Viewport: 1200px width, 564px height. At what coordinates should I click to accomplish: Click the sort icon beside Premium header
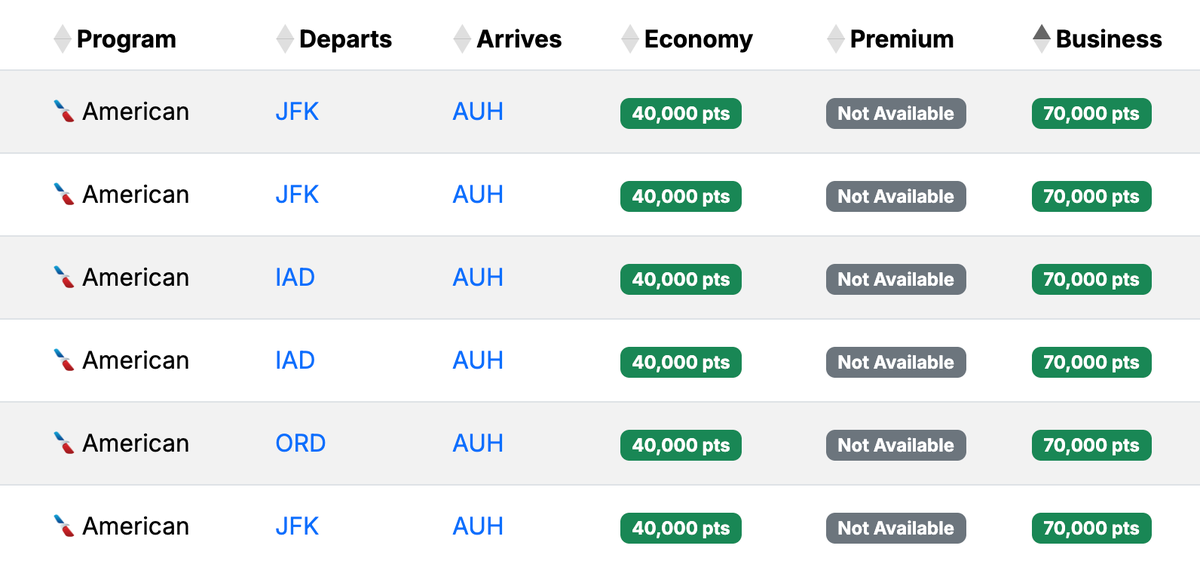pos(836,39)
